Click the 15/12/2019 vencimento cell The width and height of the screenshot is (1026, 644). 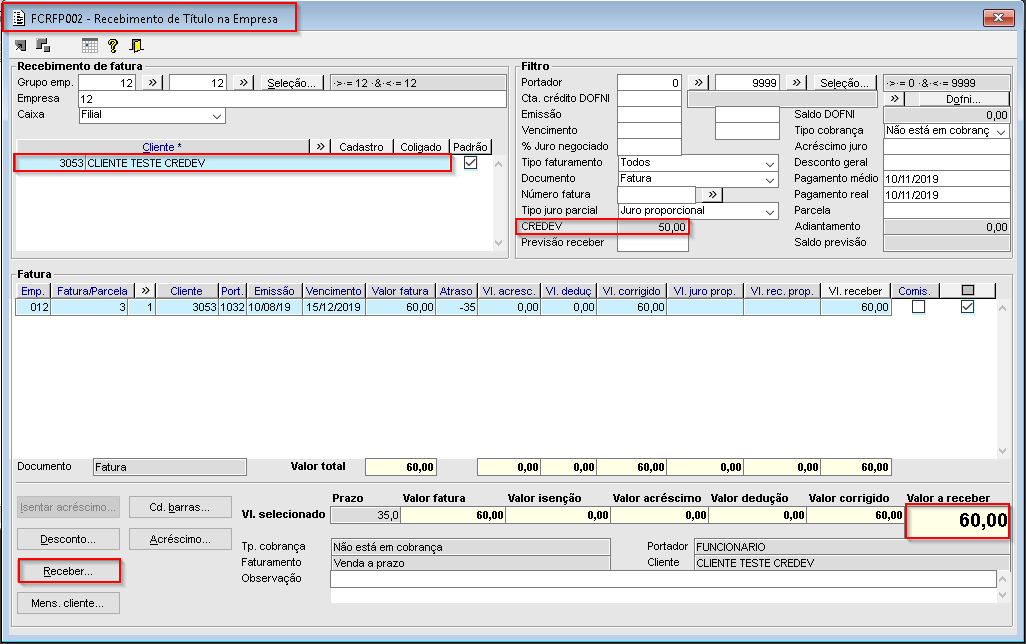coord(333,307)
